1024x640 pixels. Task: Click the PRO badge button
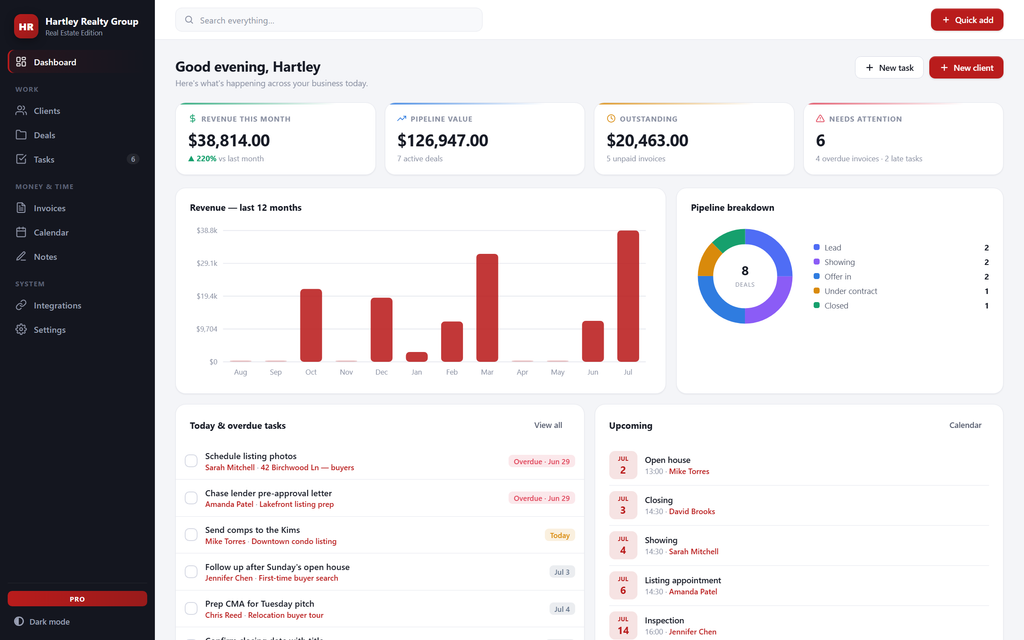coord(77,598)
